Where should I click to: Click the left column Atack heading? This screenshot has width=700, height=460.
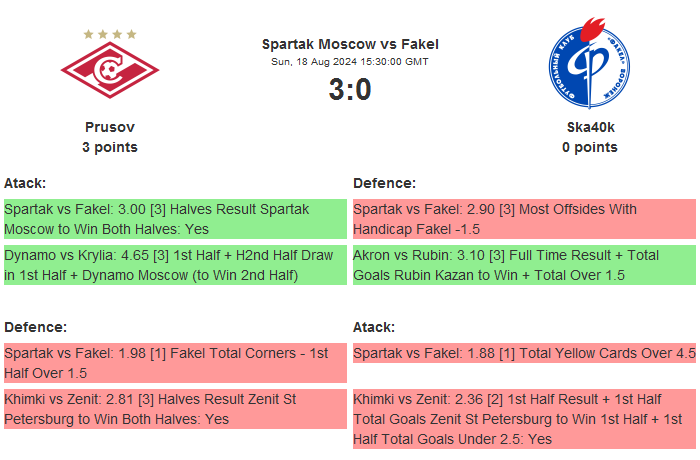click(25, 183)
